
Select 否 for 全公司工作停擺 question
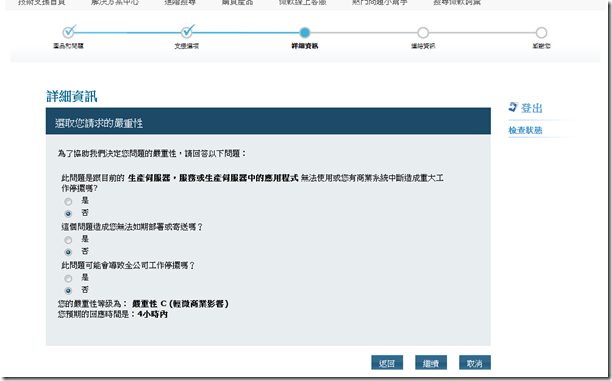point(68,290)
